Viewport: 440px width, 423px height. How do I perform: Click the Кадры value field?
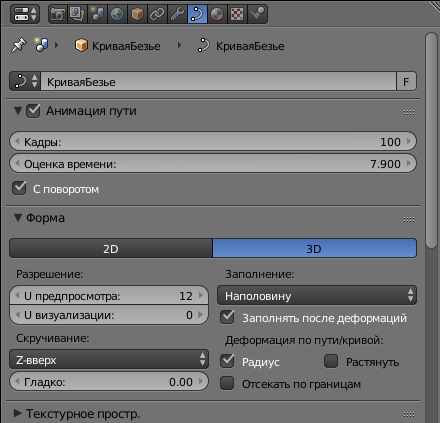[x=213, y=142]
